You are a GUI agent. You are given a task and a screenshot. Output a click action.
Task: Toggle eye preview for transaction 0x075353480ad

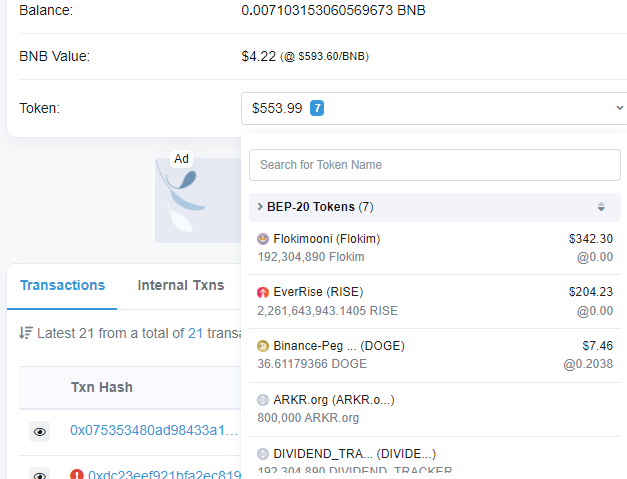pos(40,432)
